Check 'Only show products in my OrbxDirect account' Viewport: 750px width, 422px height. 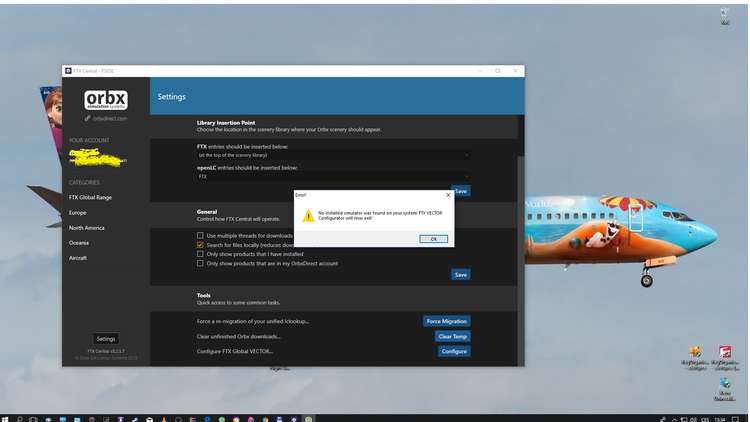click(x=200, y=263)
